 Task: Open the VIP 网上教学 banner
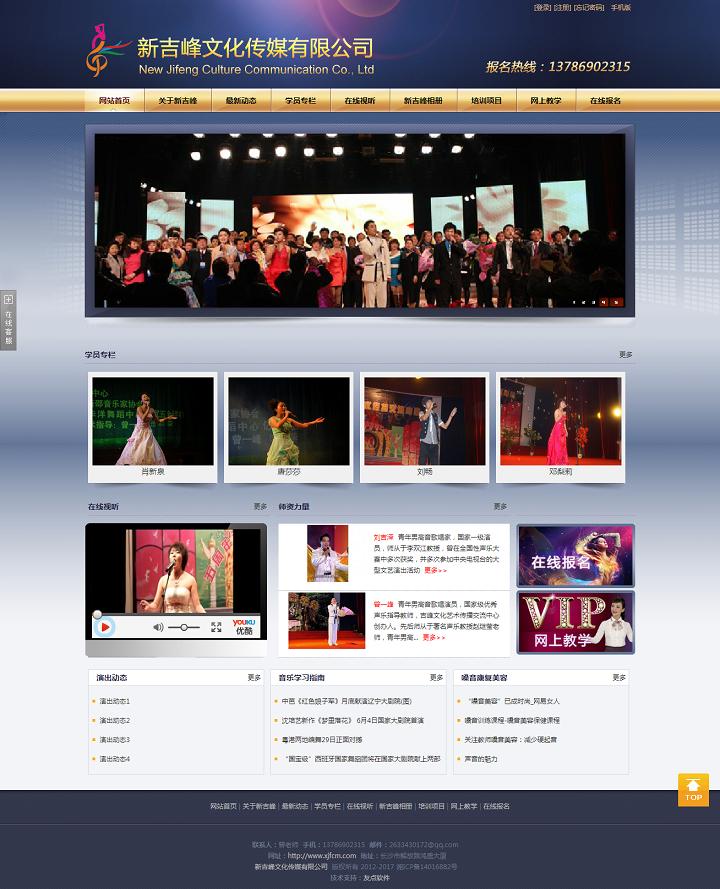[x=575, y=622]
